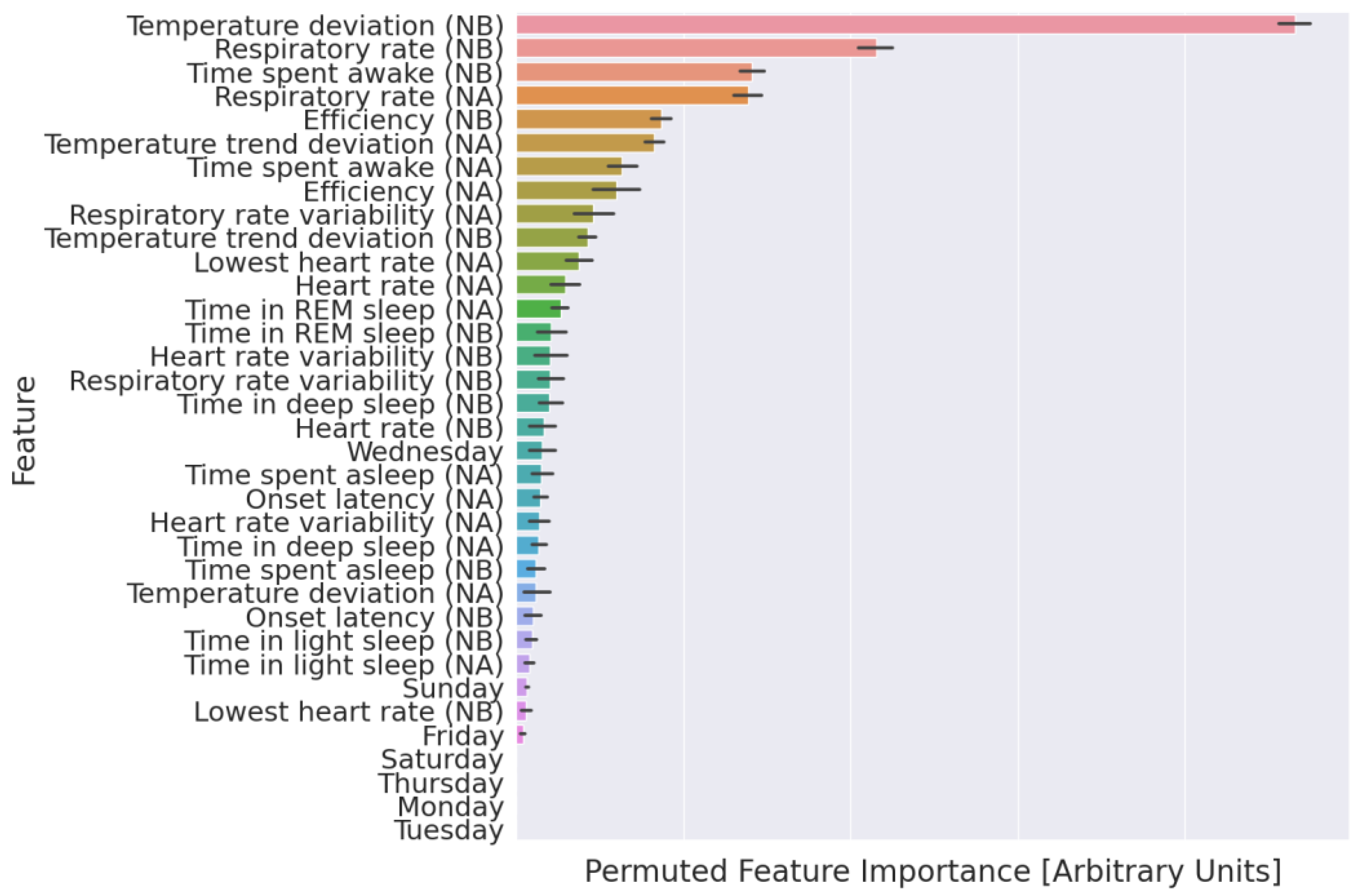Click the Time in light sleep (NB) label

coord(344,641)
